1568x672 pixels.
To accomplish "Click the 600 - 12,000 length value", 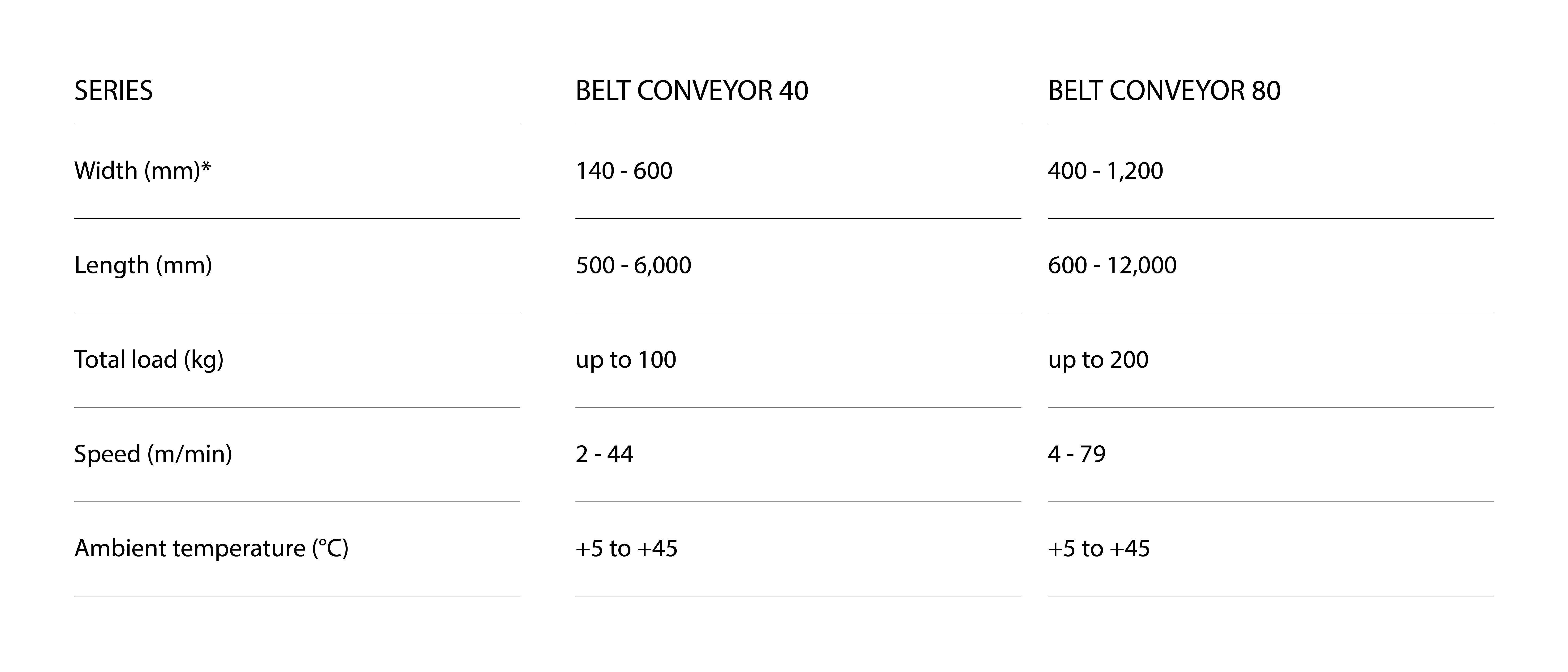I will (x=1112, y=265).
